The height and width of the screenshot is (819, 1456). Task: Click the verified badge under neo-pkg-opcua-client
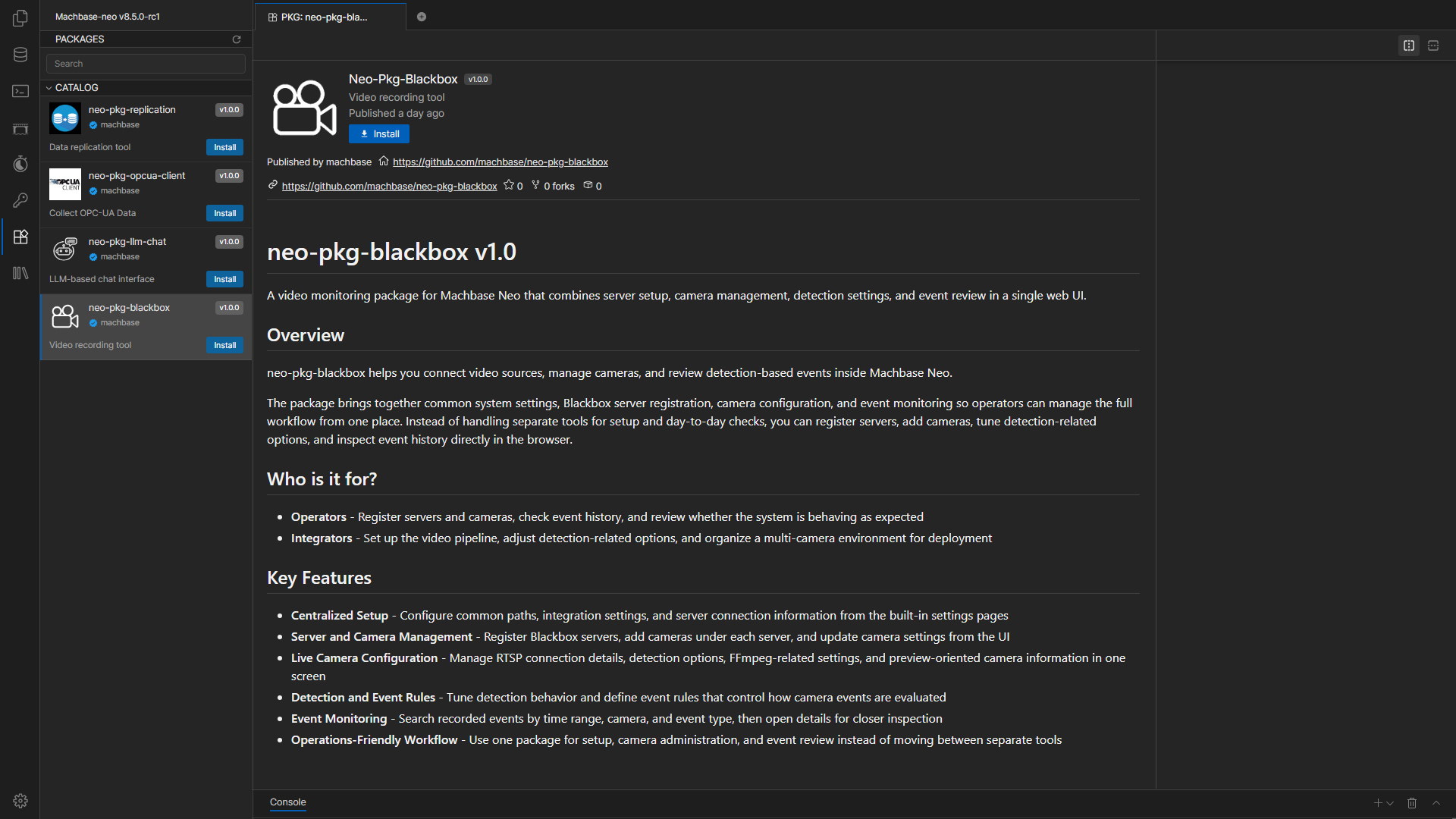(93, 191)
